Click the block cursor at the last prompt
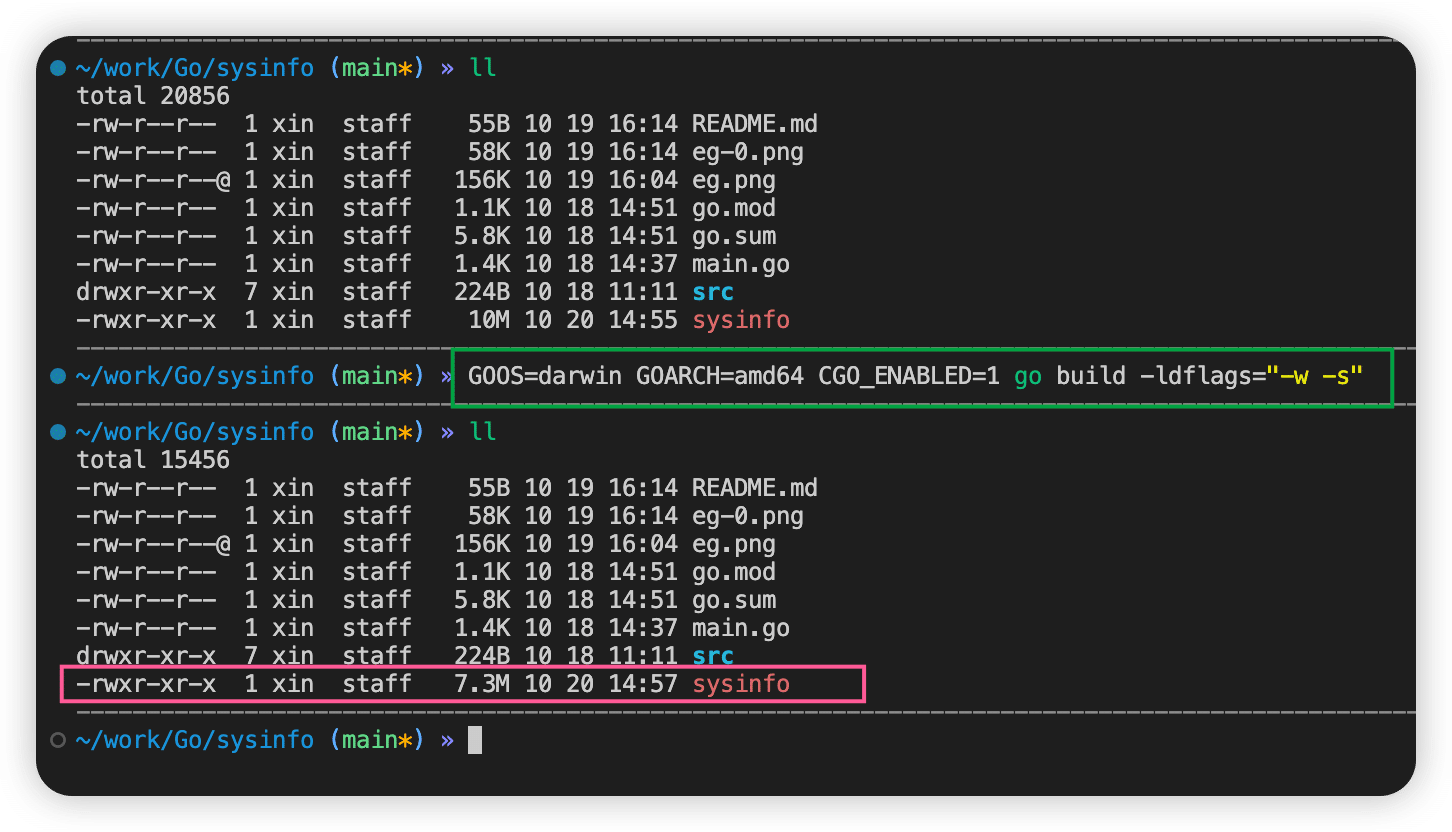This screenshot has width=1452, height=832. pos(475,740)
